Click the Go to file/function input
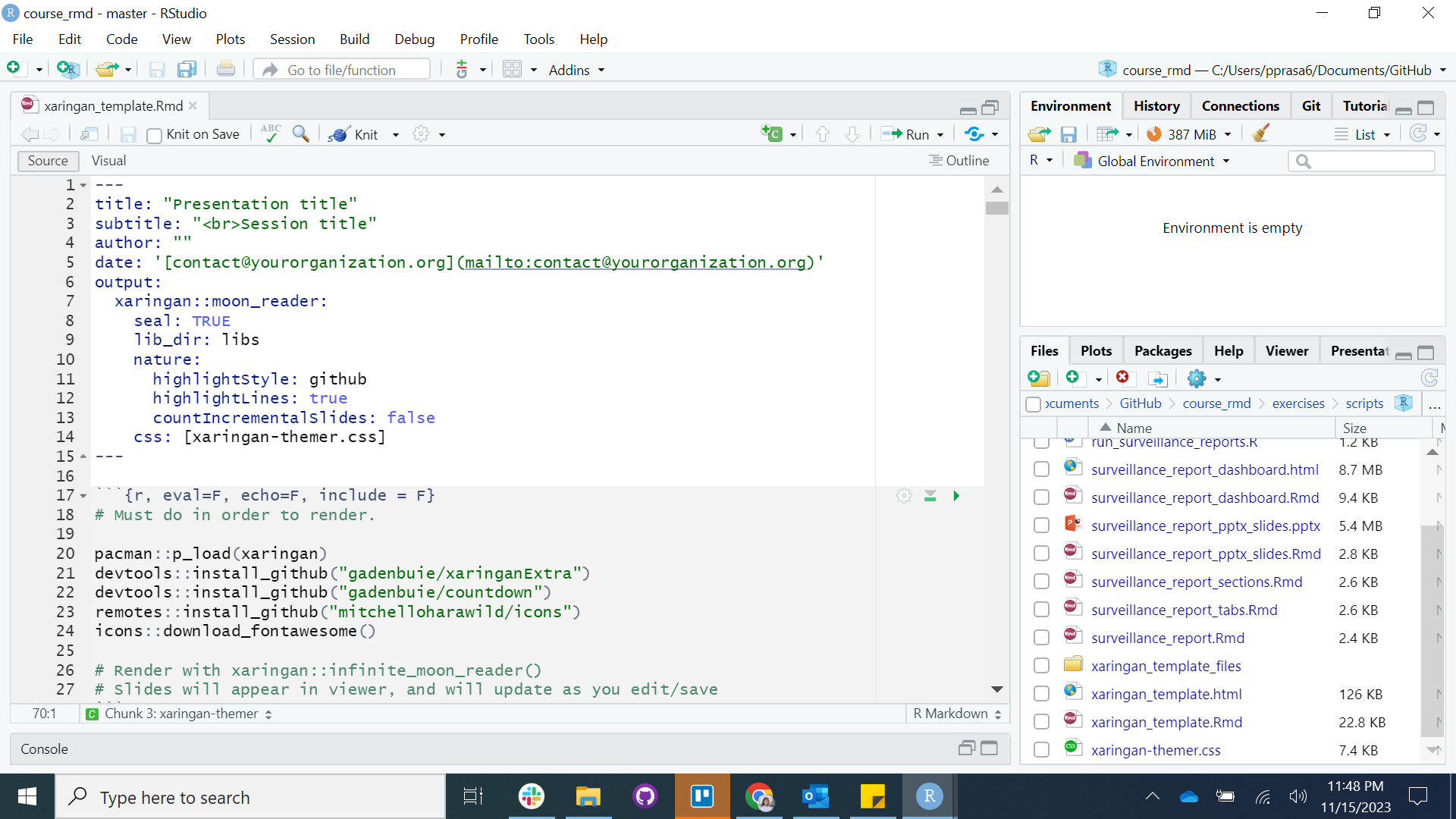This screenshot has width=1456, height=819. (x=342, y=70)
